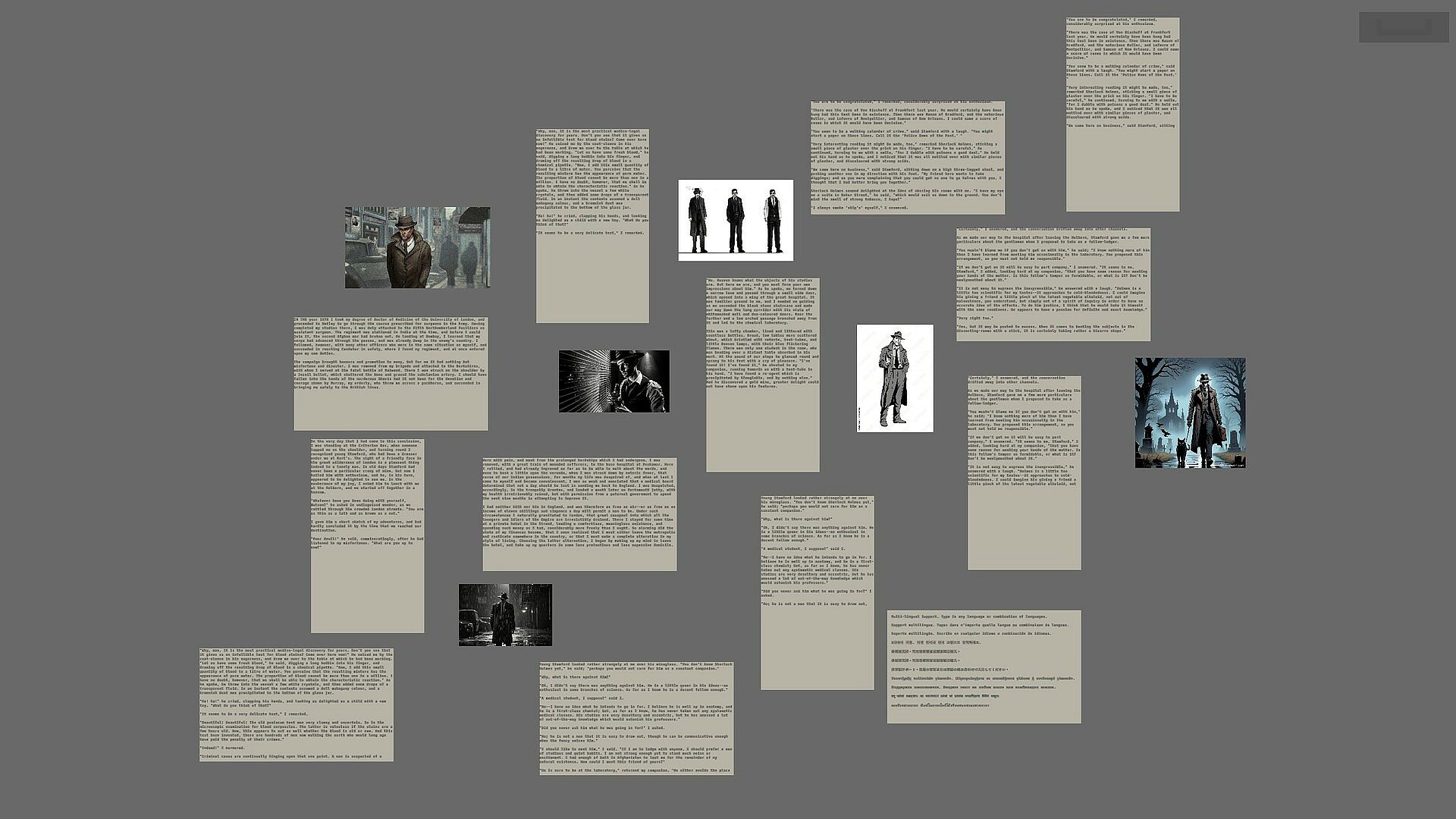This screenshot has height=819, width=1456.
Task: Select the 'Worn with pain, and weak' text card
Action: click(579, 514)
